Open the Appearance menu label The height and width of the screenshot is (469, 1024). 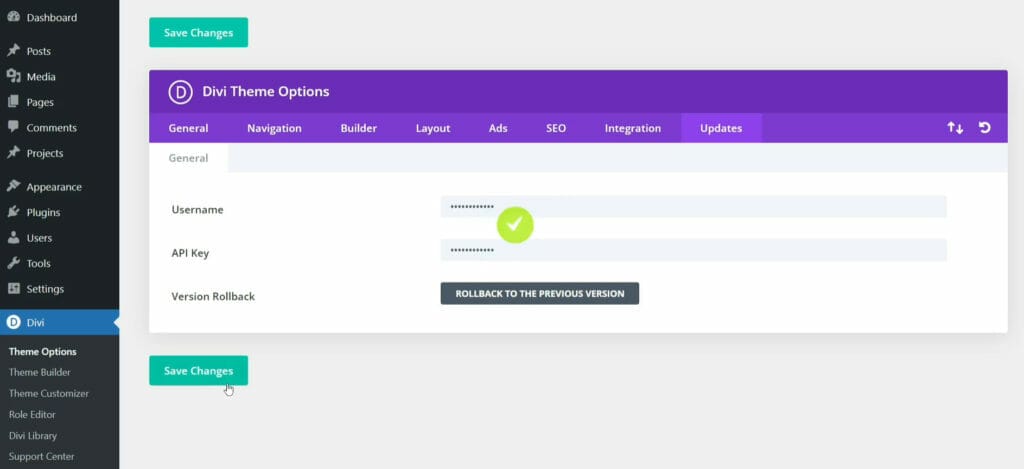tap(54, 187)
